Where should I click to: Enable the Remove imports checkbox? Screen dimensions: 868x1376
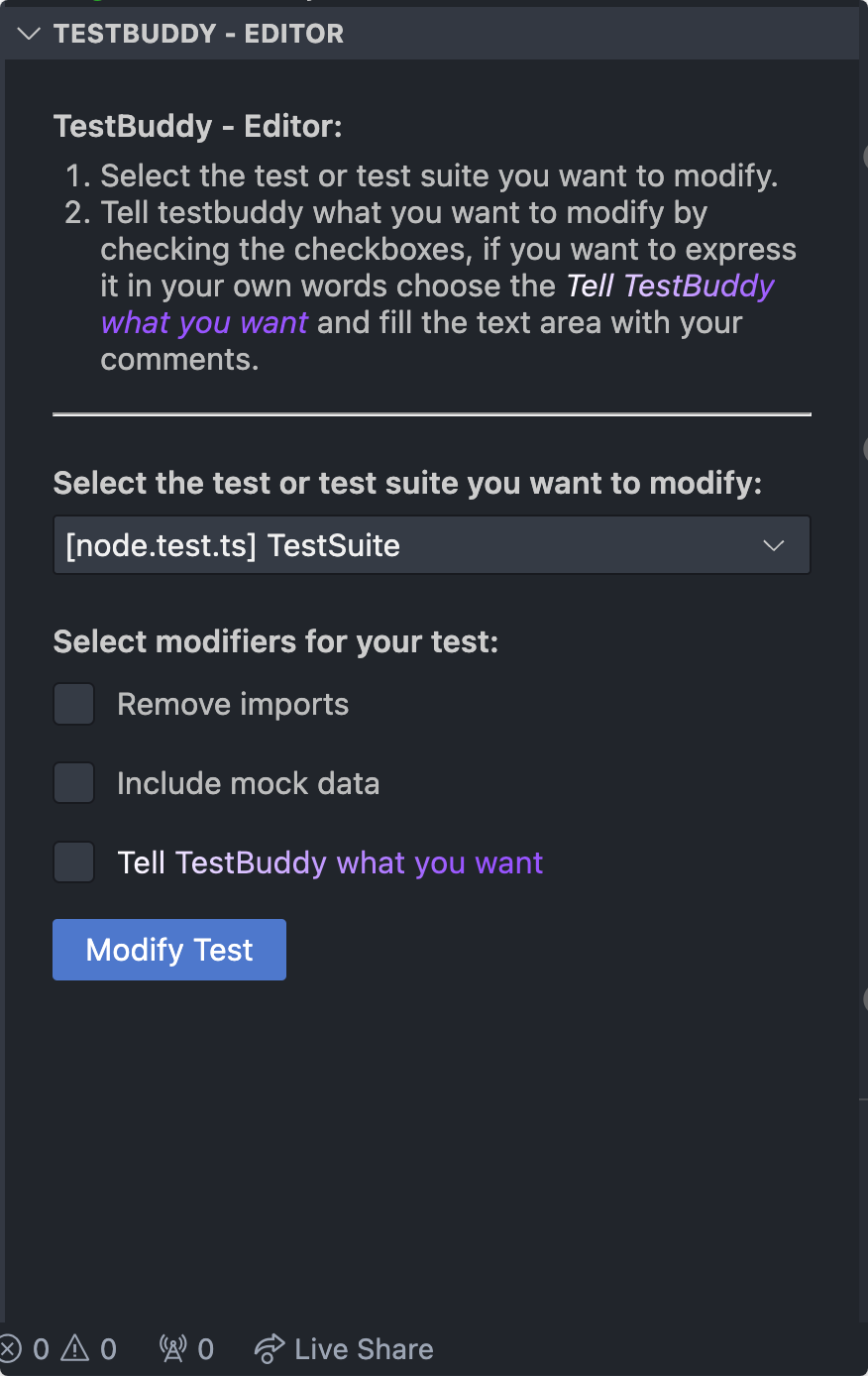(74, 704)
